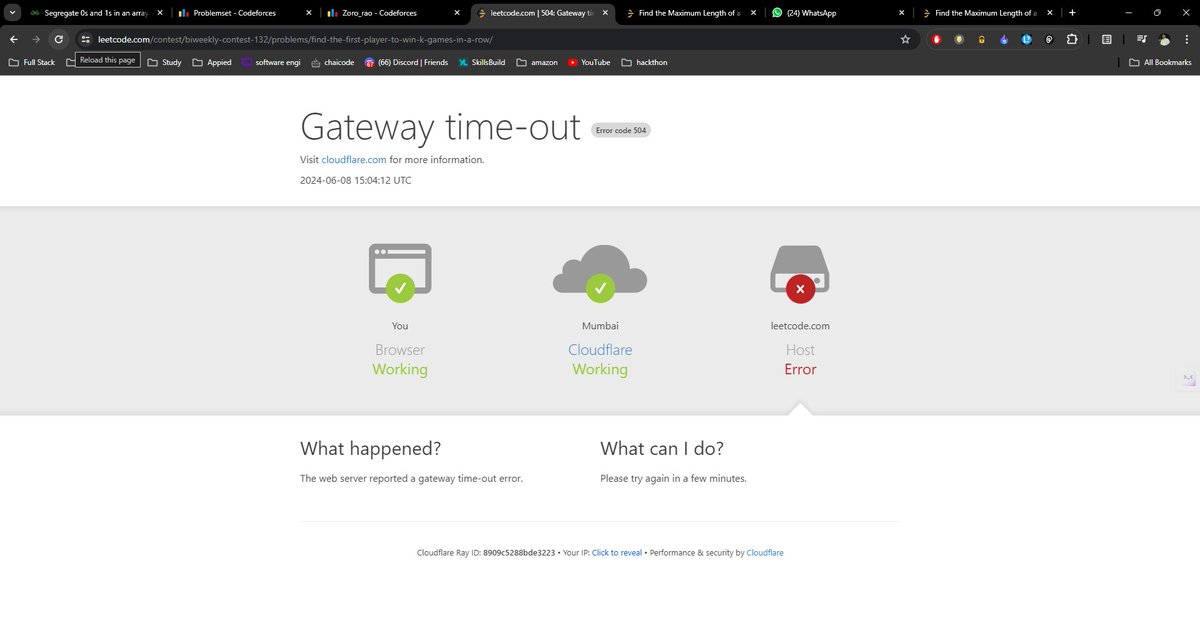
Task: Expand the Study bookmarks folder
Action: coord(164,62)
